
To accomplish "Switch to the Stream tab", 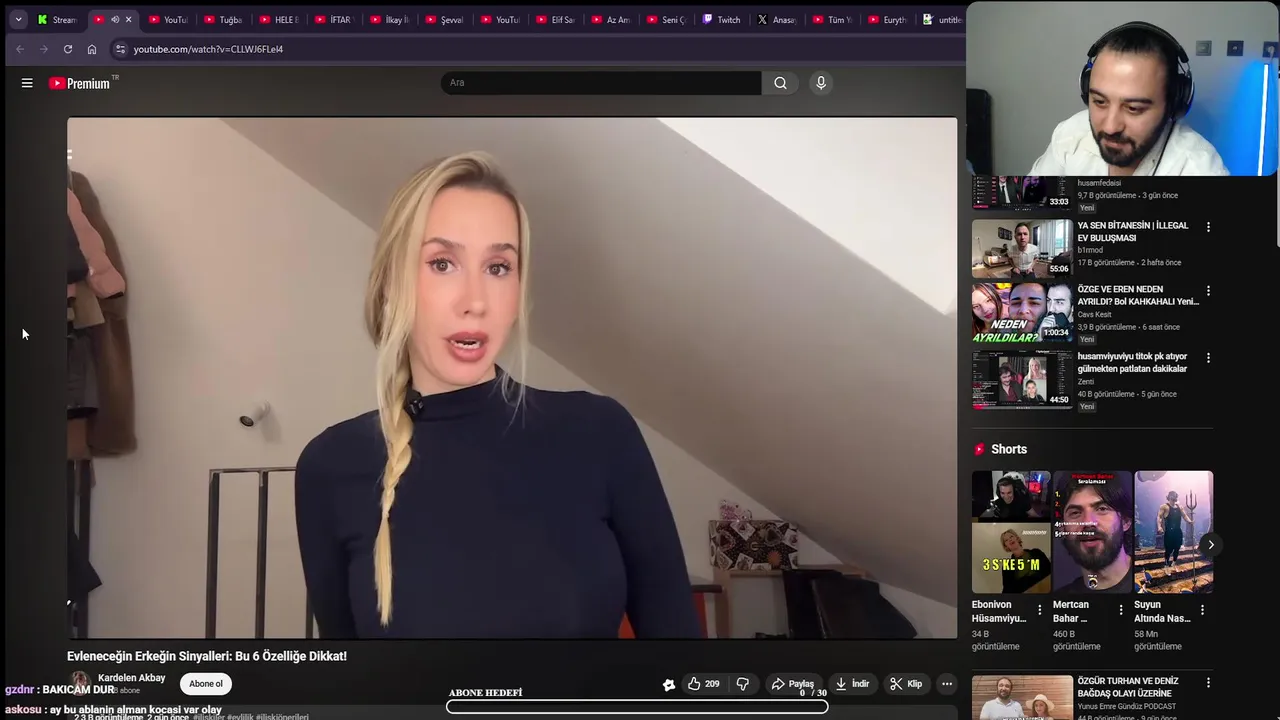I will click(57, 19).
